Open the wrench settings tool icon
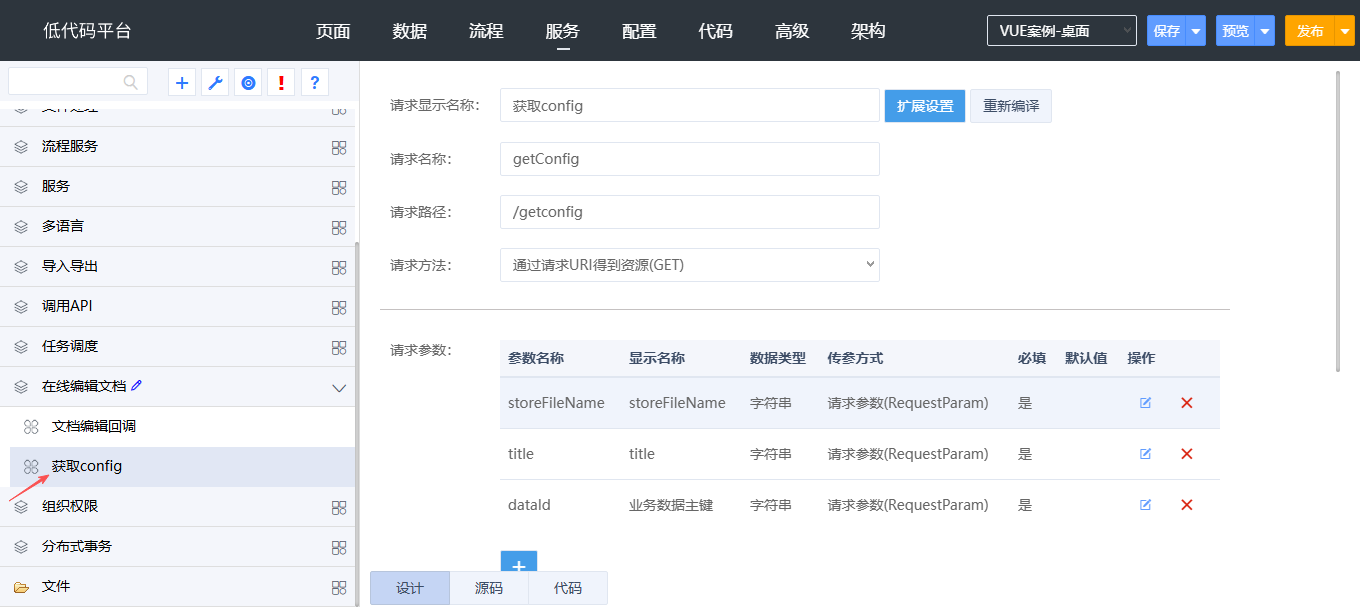 coord(215,83)
